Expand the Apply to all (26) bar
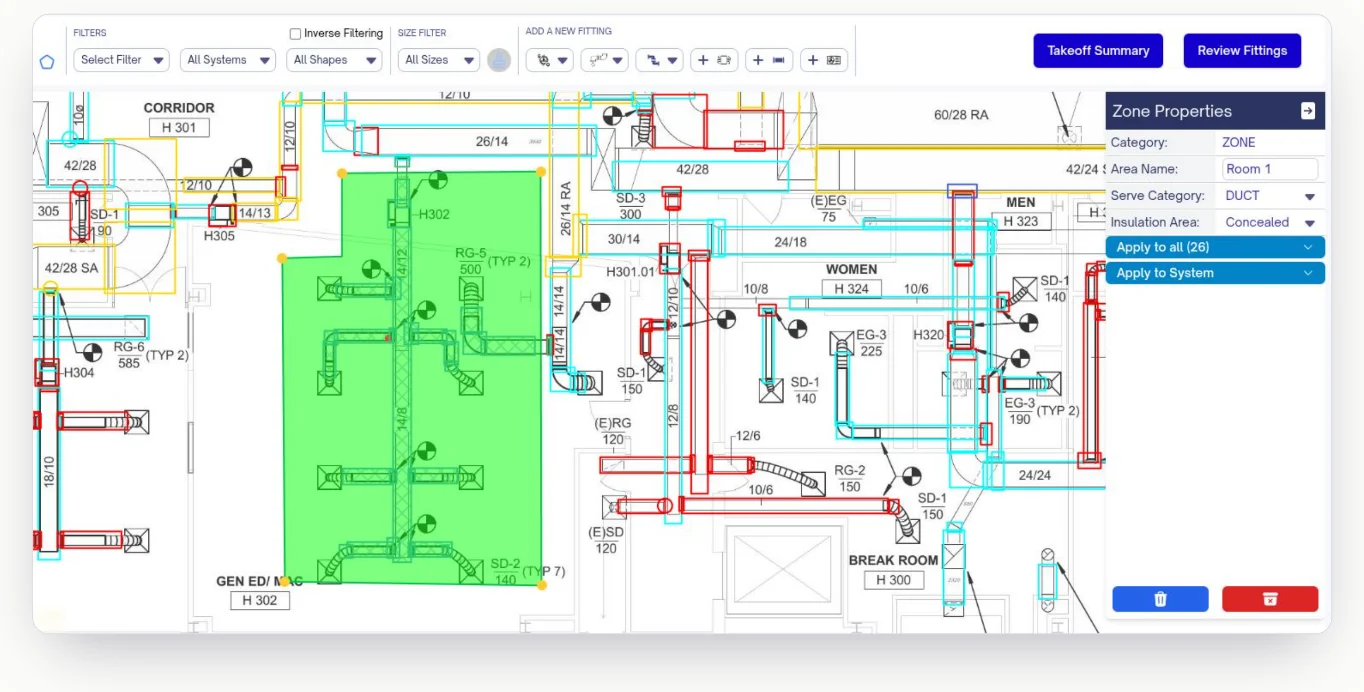 point(1215,247)
